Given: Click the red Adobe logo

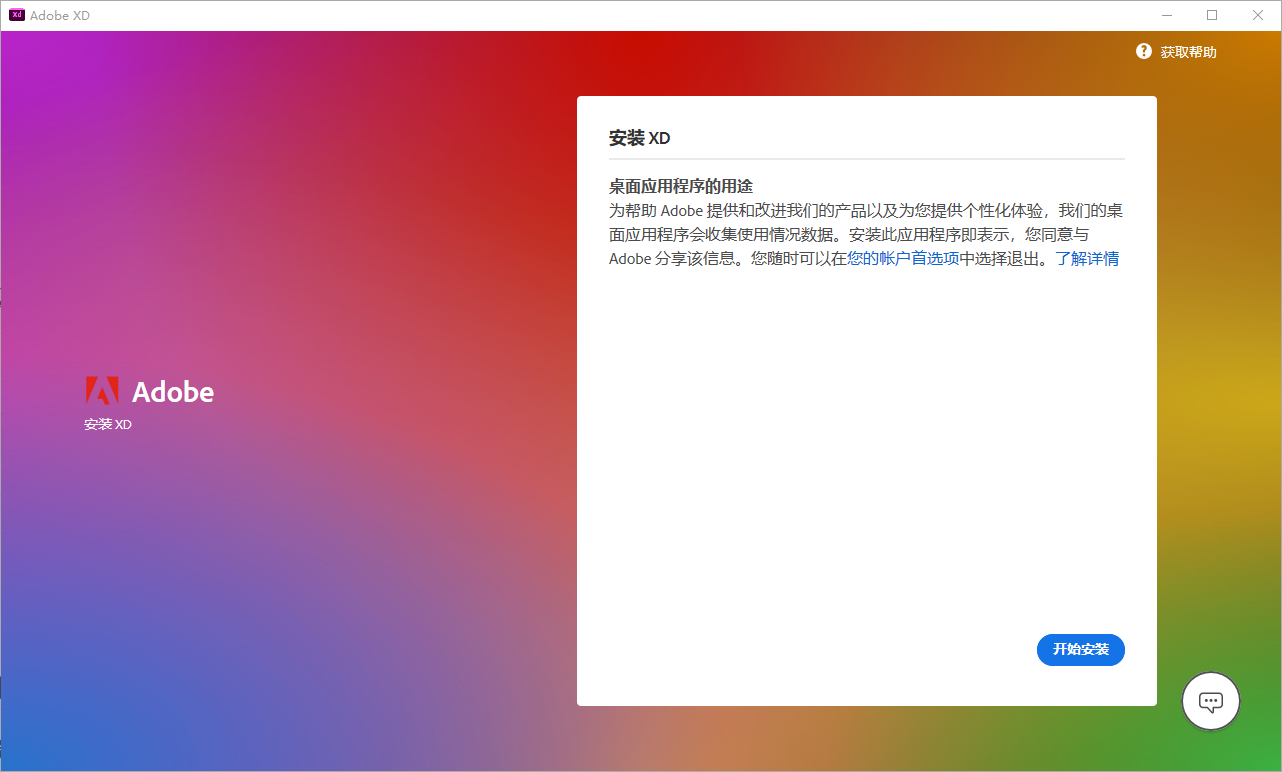Looking at the screenshot, I should tap(102, 390).
